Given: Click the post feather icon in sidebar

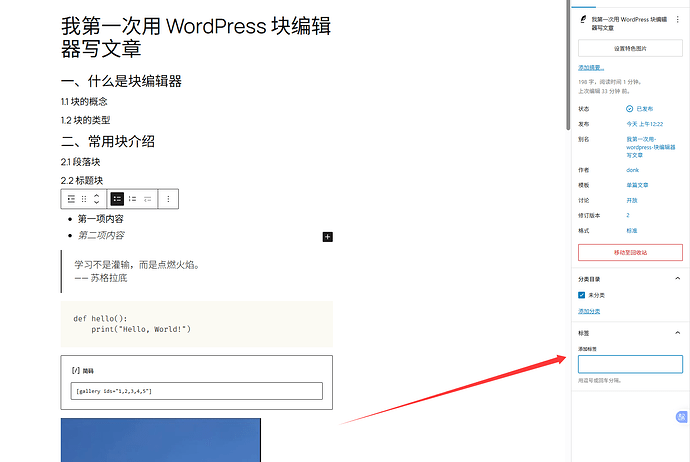Looking at the screenshot, I should click(x=583, y=19).
